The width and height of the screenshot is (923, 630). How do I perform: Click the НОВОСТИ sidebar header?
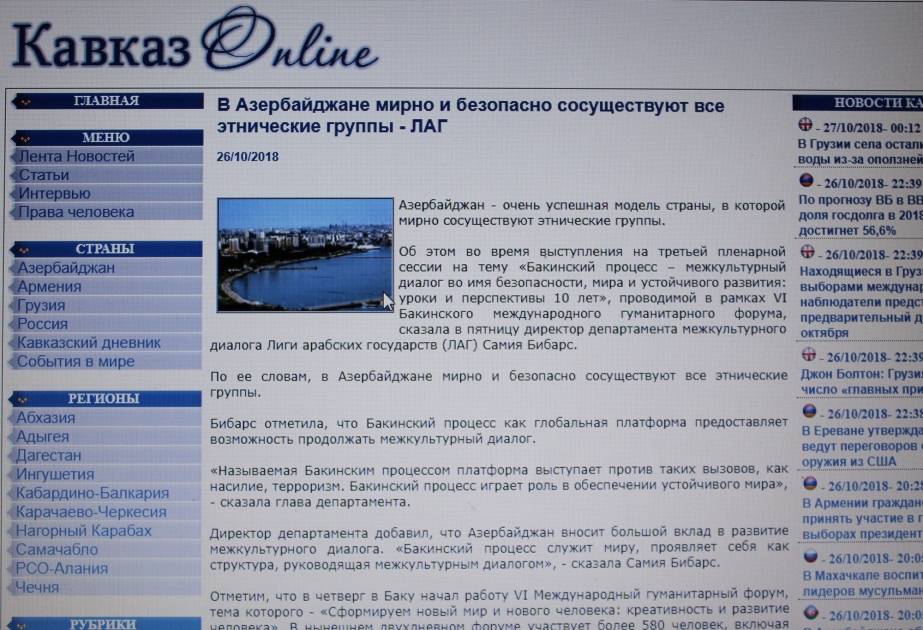858,102
